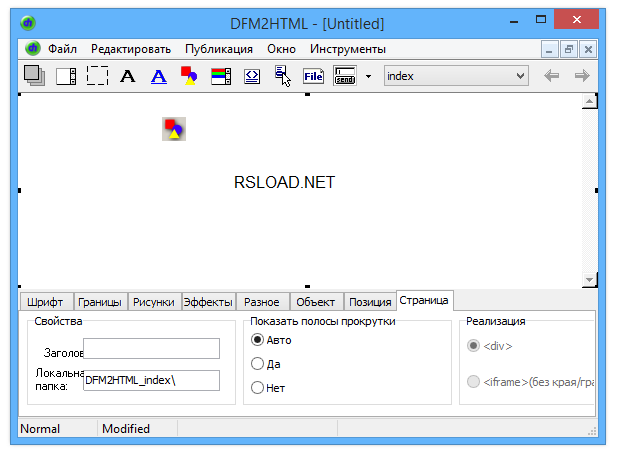The width and height of the screenshot is (632, 462).
Task: Select the <div> implementation radio button
Action: (x=473, y=346)
